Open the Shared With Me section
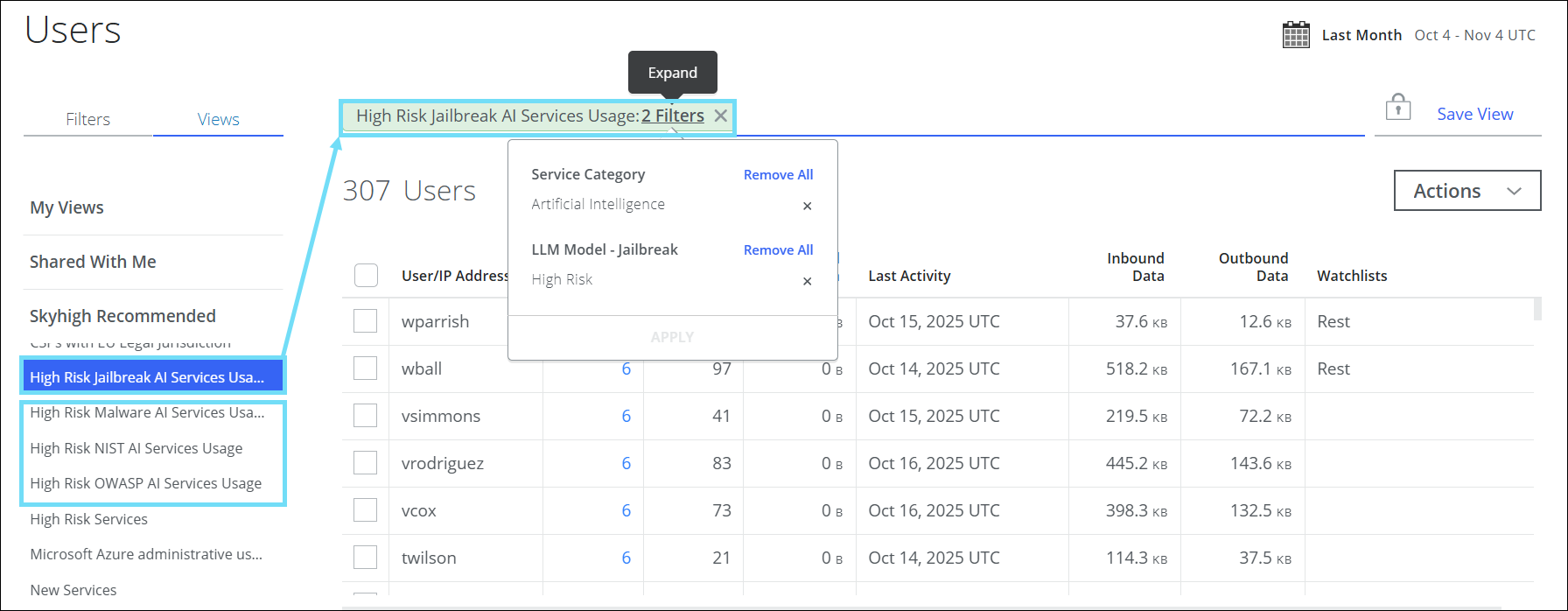1568x611 pixels. [x=93, y=262]
